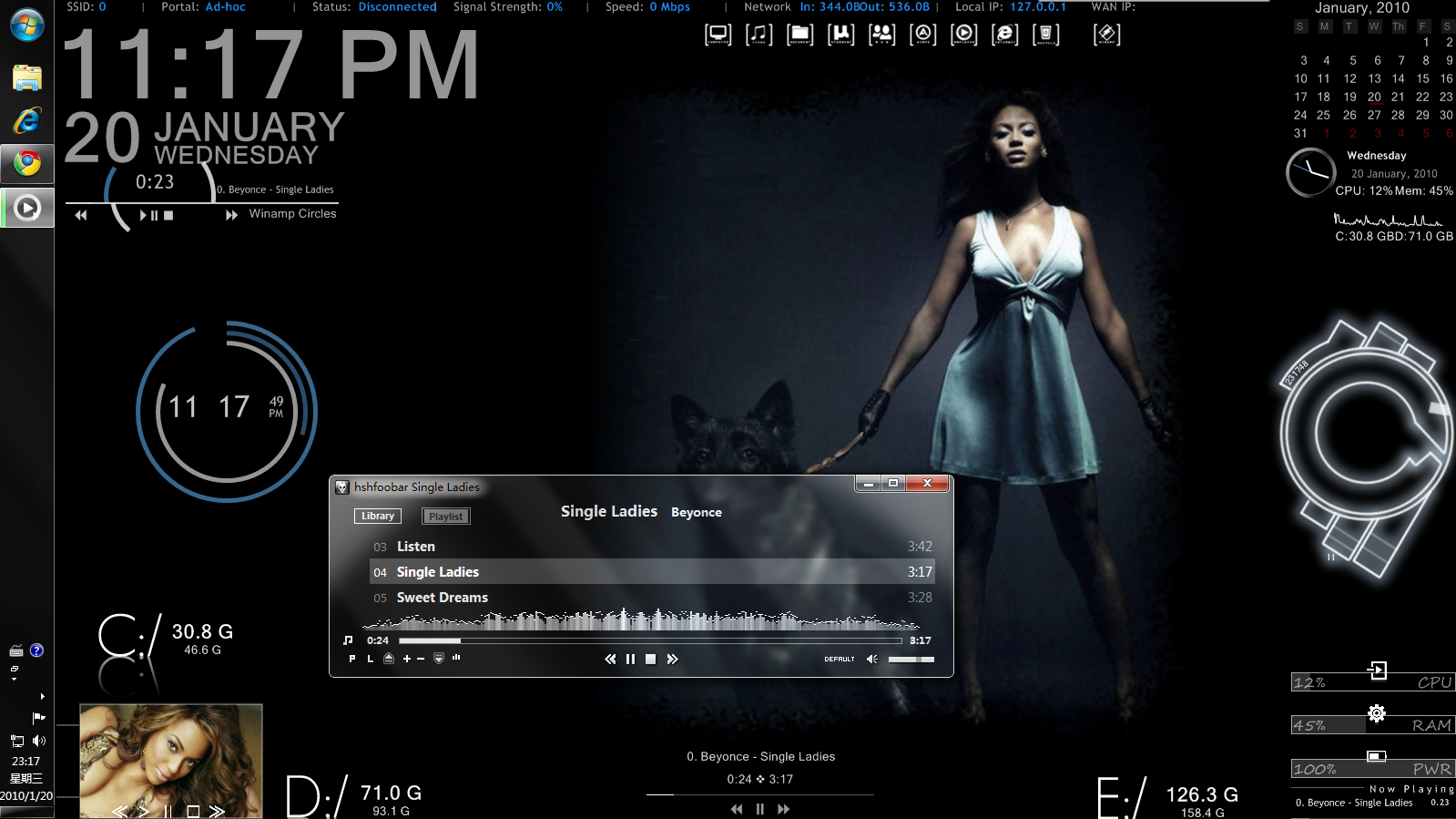Restore the language bar icon
1456x819 pixels.
coord(14,669)
